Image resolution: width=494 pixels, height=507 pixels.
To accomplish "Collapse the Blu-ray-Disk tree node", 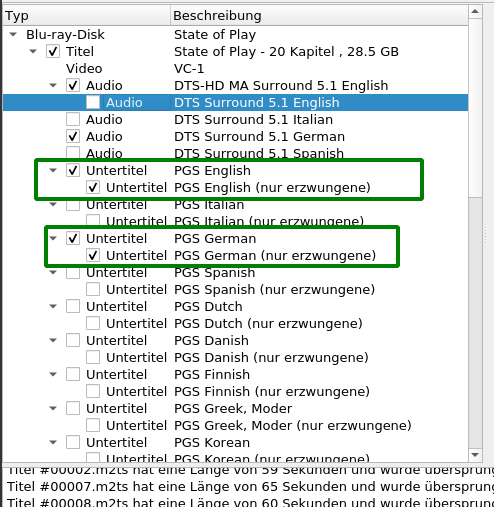I will (x=13, y=34).
